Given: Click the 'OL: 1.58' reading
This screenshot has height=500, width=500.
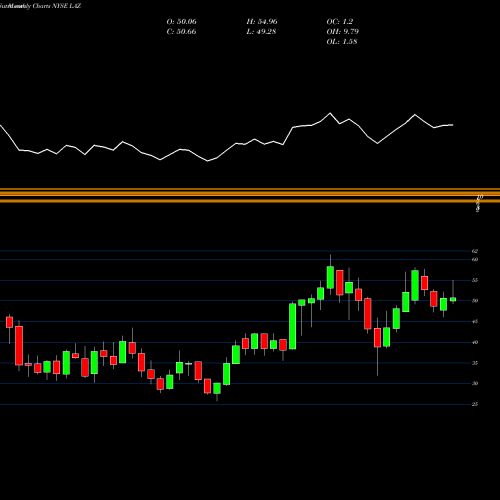Looking at the screenshot, I should pyautogui.click(x=342, y=42).
